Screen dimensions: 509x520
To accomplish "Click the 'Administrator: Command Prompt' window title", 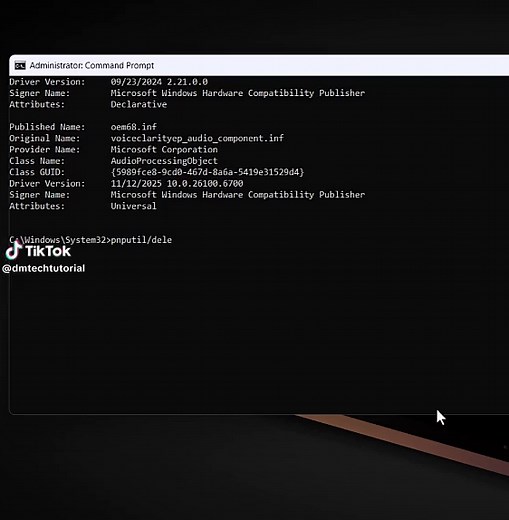I will click(92, 65).
